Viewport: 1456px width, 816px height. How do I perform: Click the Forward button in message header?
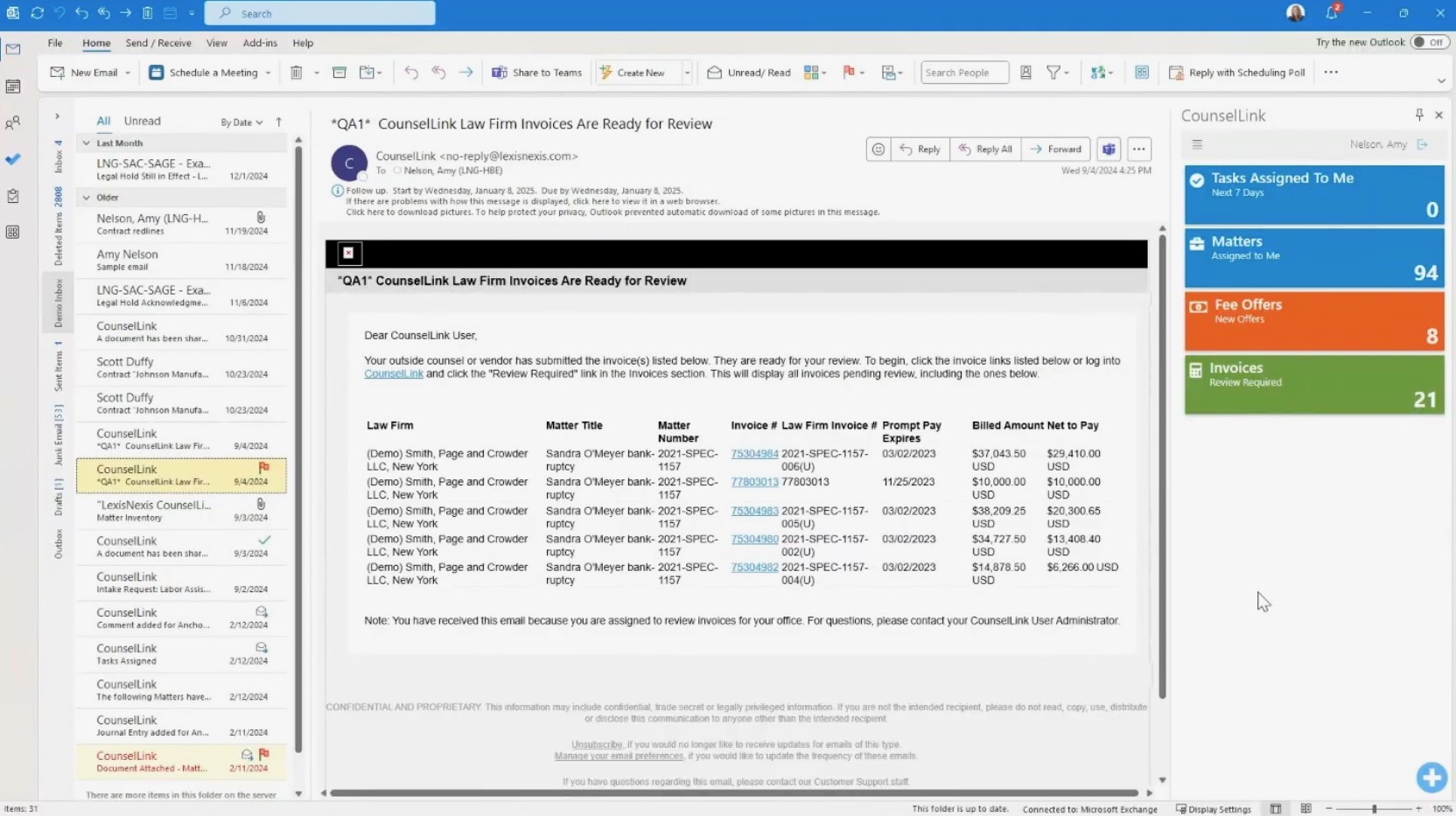pos(1055,150)
